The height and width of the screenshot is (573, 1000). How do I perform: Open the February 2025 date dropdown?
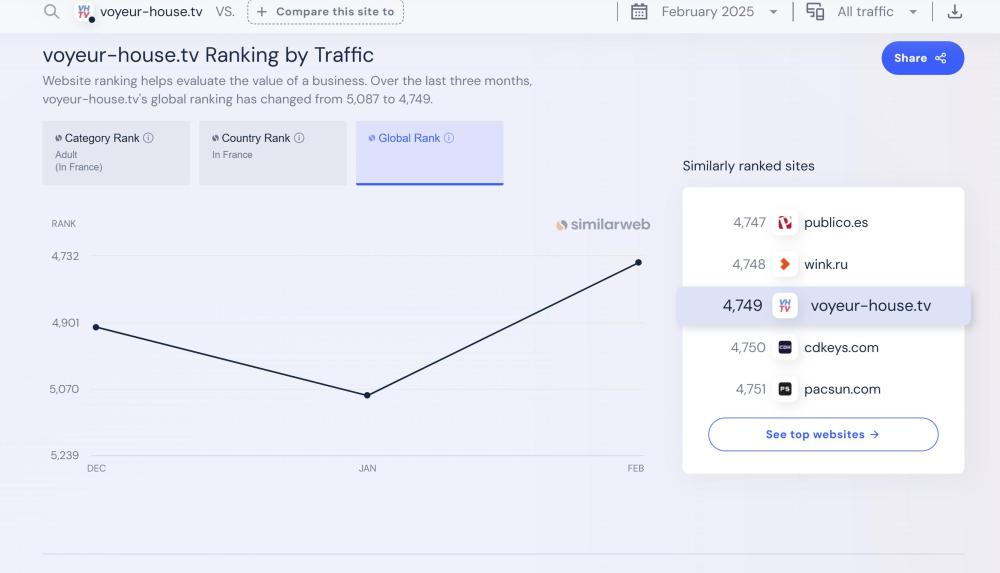pos(718,12)
